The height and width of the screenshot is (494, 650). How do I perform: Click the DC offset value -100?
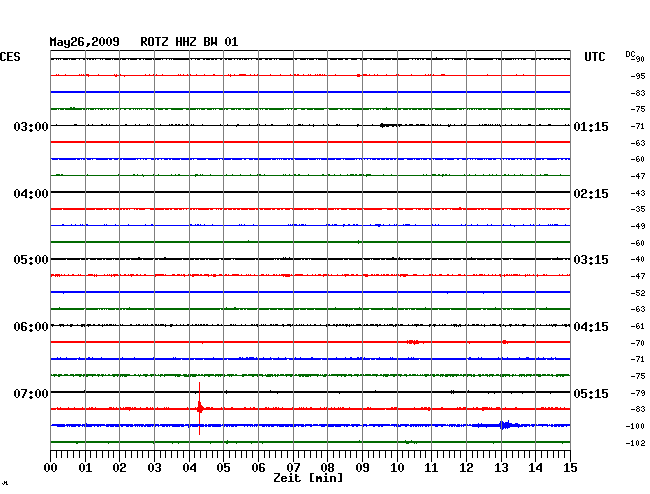[x=635, y=426]
